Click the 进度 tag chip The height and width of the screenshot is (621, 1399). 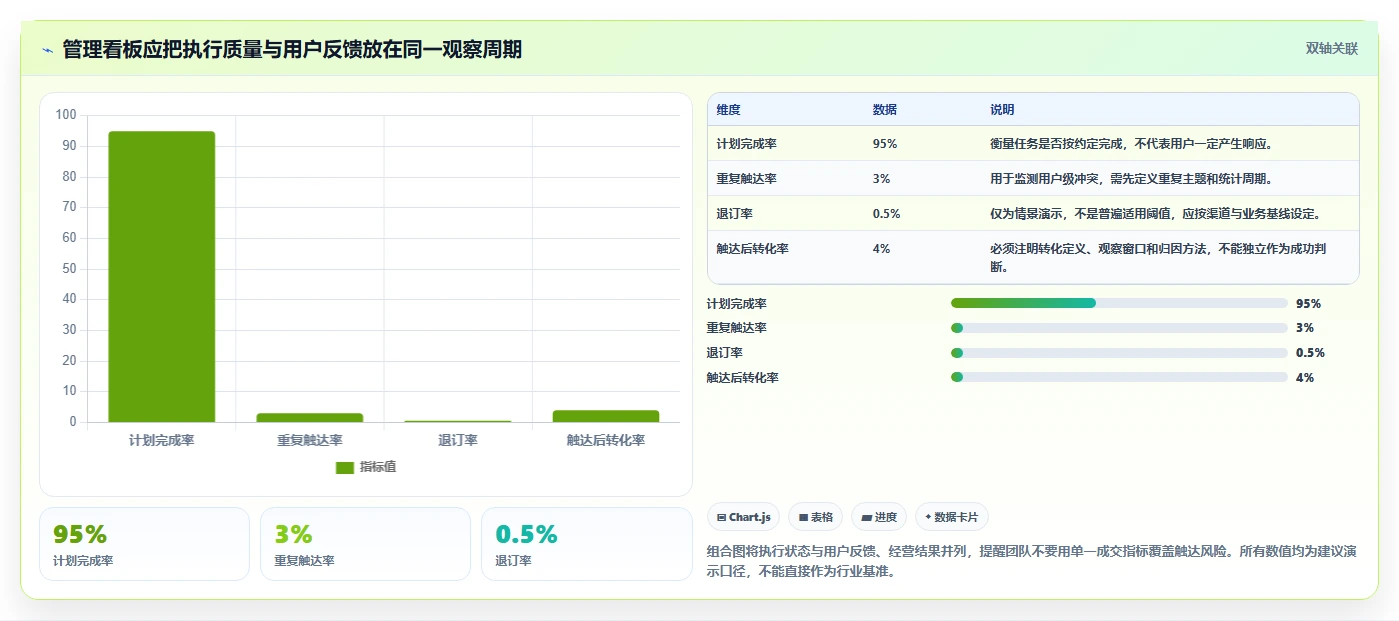878,517
